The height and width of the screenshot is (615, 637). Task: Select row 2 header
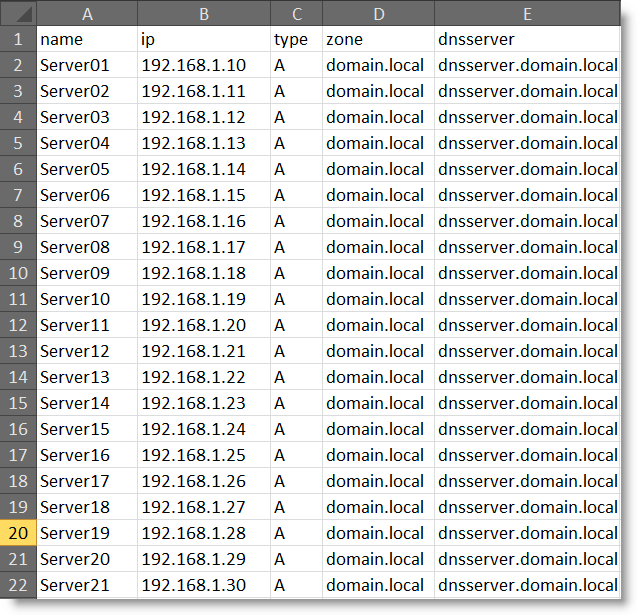(18, 65)
